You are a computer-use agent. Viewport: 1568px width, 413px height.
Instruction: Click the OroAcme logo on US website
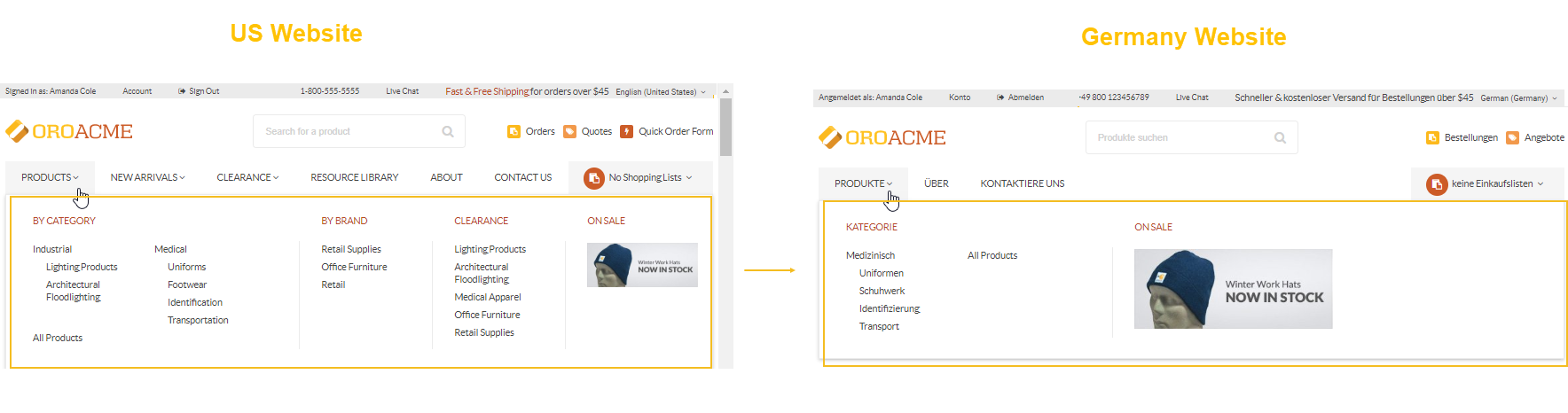tap(69, 131)
